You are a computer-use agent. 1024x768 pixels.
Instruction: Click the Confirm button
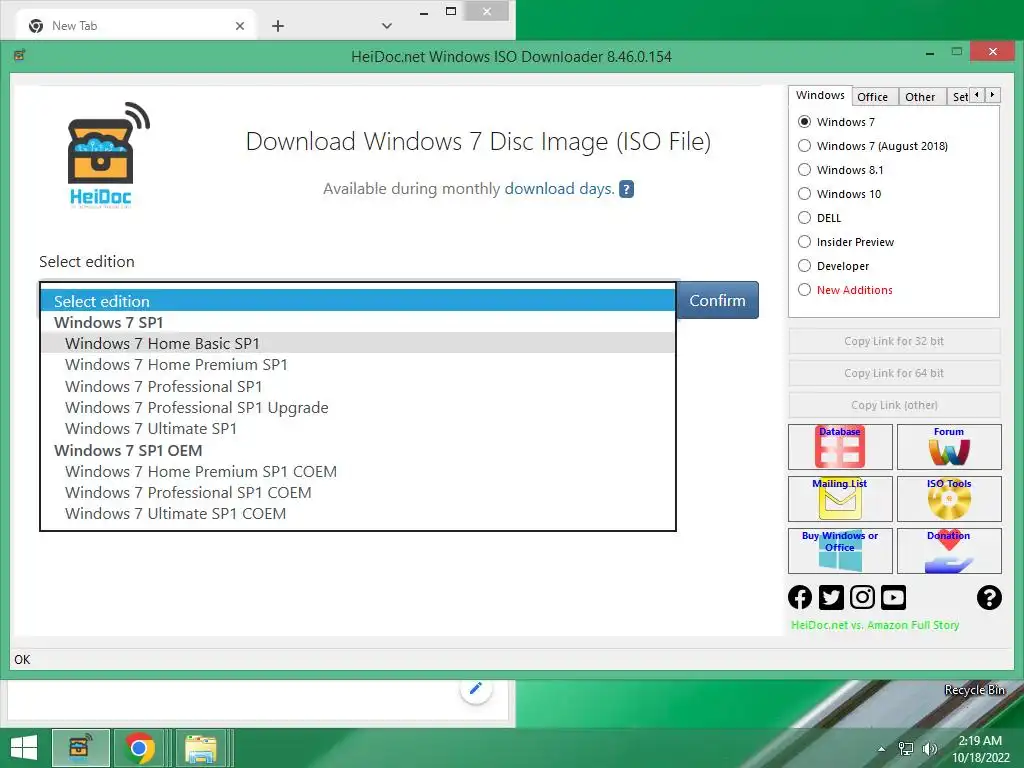click(717, 300)
